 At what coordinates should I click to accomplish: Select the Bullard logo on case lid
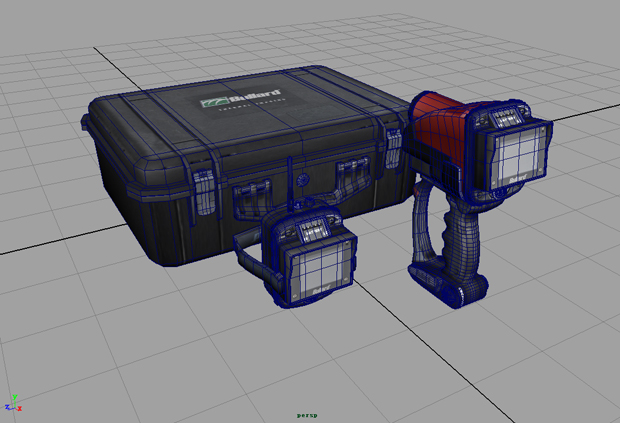click(241, 99)
